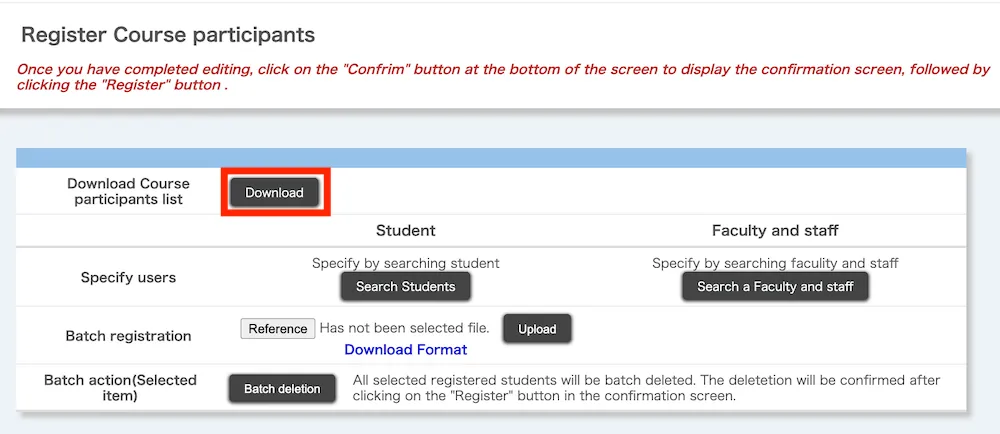The height and width of the screenshot is (434, 1000).
Task: Click the Batch registration row label
Action: pyautogui.click(x=128, y=336)
